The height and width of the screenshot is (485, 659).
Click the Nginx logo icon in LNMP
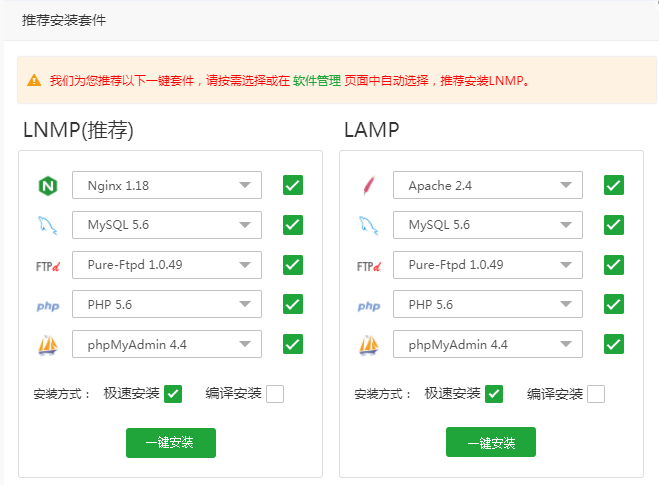point(46,186)
